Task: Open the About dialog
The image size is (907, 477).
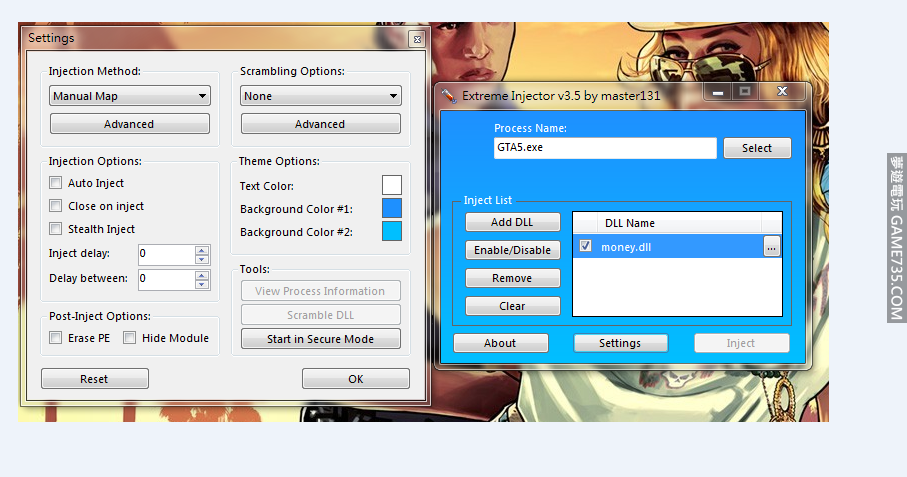Action: click(500, 343)
